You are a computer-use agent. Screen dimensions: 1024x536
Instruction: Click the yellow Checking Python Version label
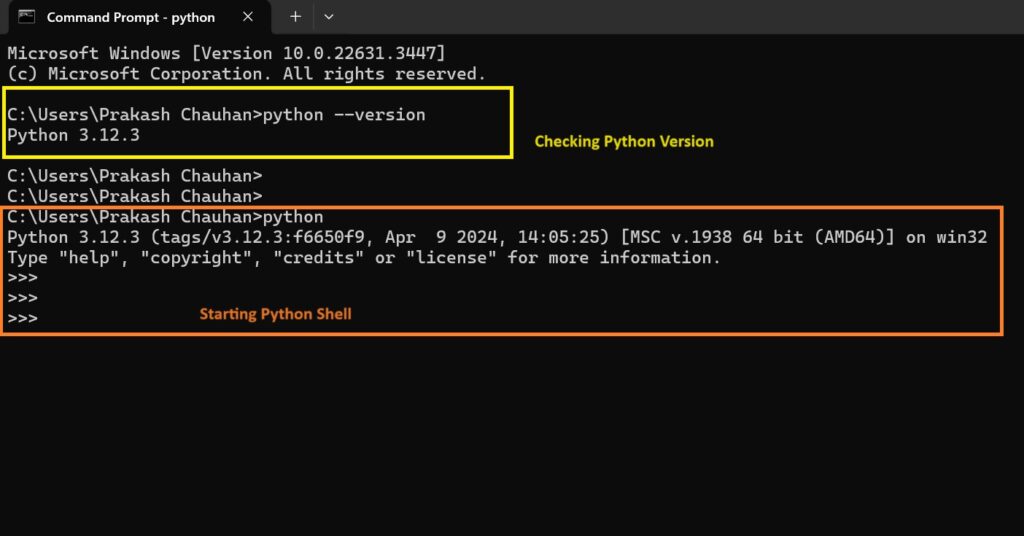(624, 142)
